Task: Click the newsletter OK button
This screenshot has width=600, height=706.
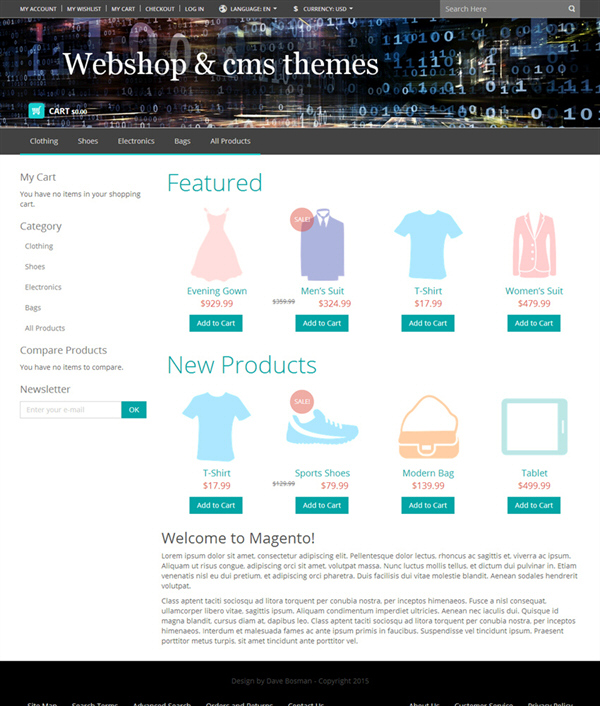Action: click(134, 410)
